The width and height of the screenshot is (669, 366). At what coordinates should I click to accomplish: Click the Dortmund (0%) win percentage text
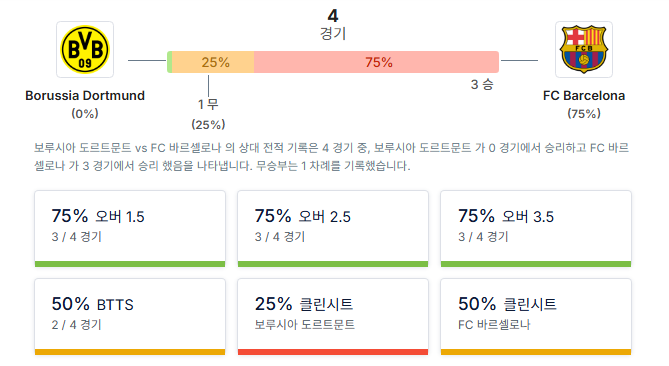point(85,113)
